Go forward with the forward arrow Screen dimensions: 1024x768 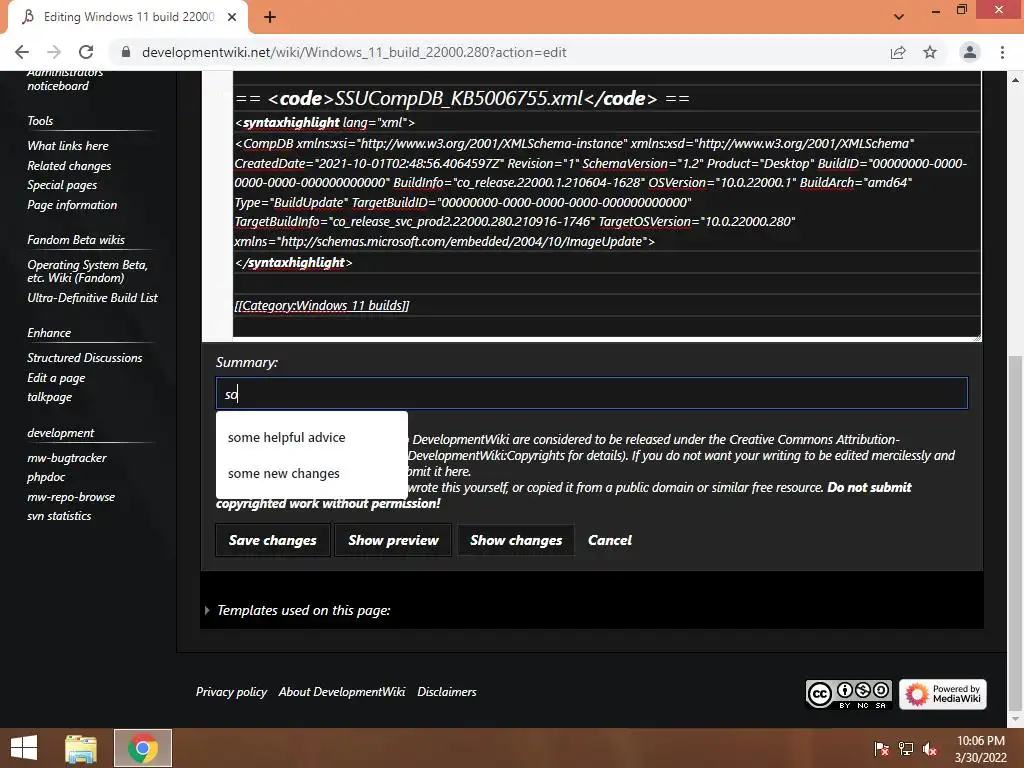point(54,52)
